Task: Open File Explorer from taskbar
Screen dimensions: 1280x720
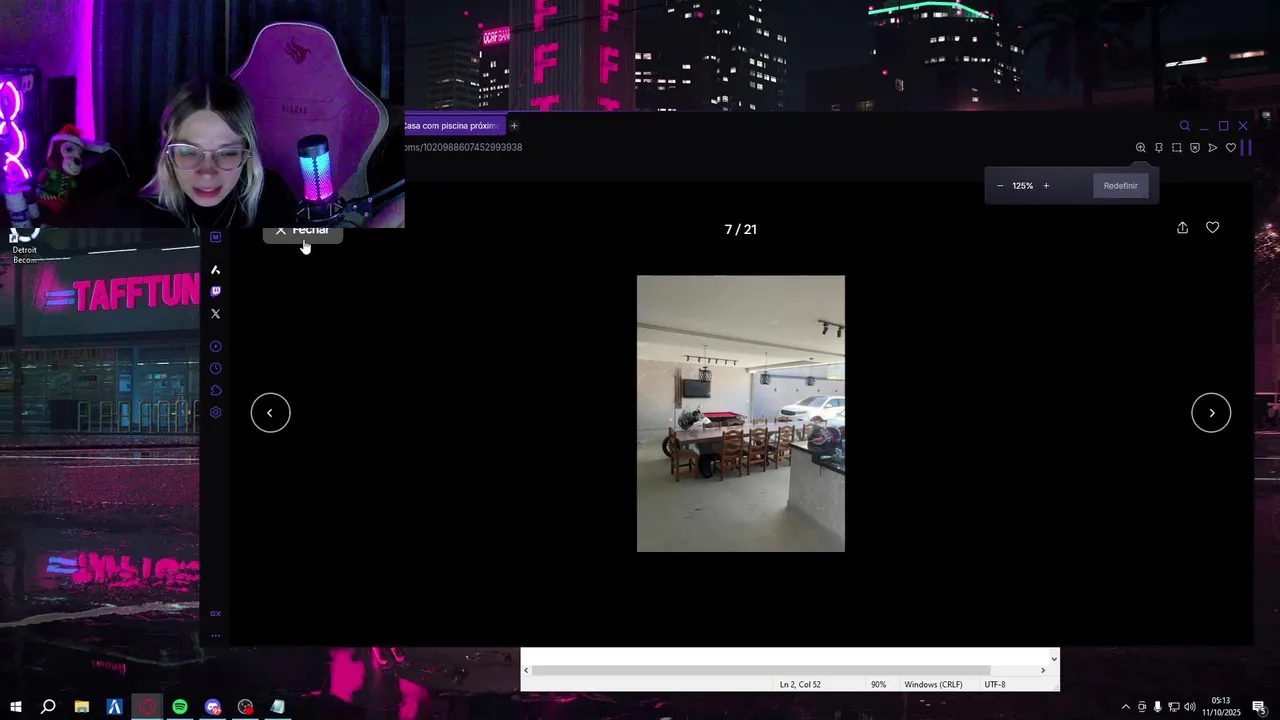Action: tap(82, 707)
